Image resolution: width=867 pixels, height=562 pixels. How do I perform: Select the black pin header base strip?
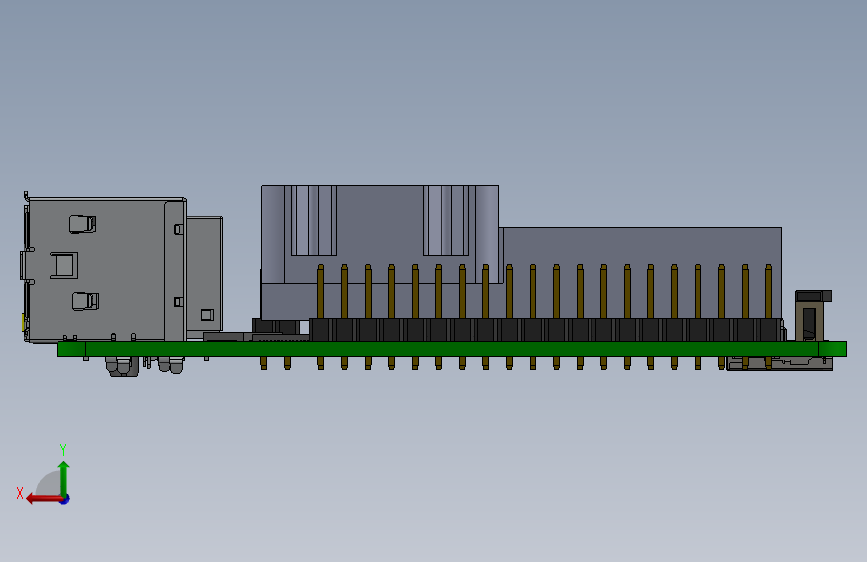click(545, 330)
